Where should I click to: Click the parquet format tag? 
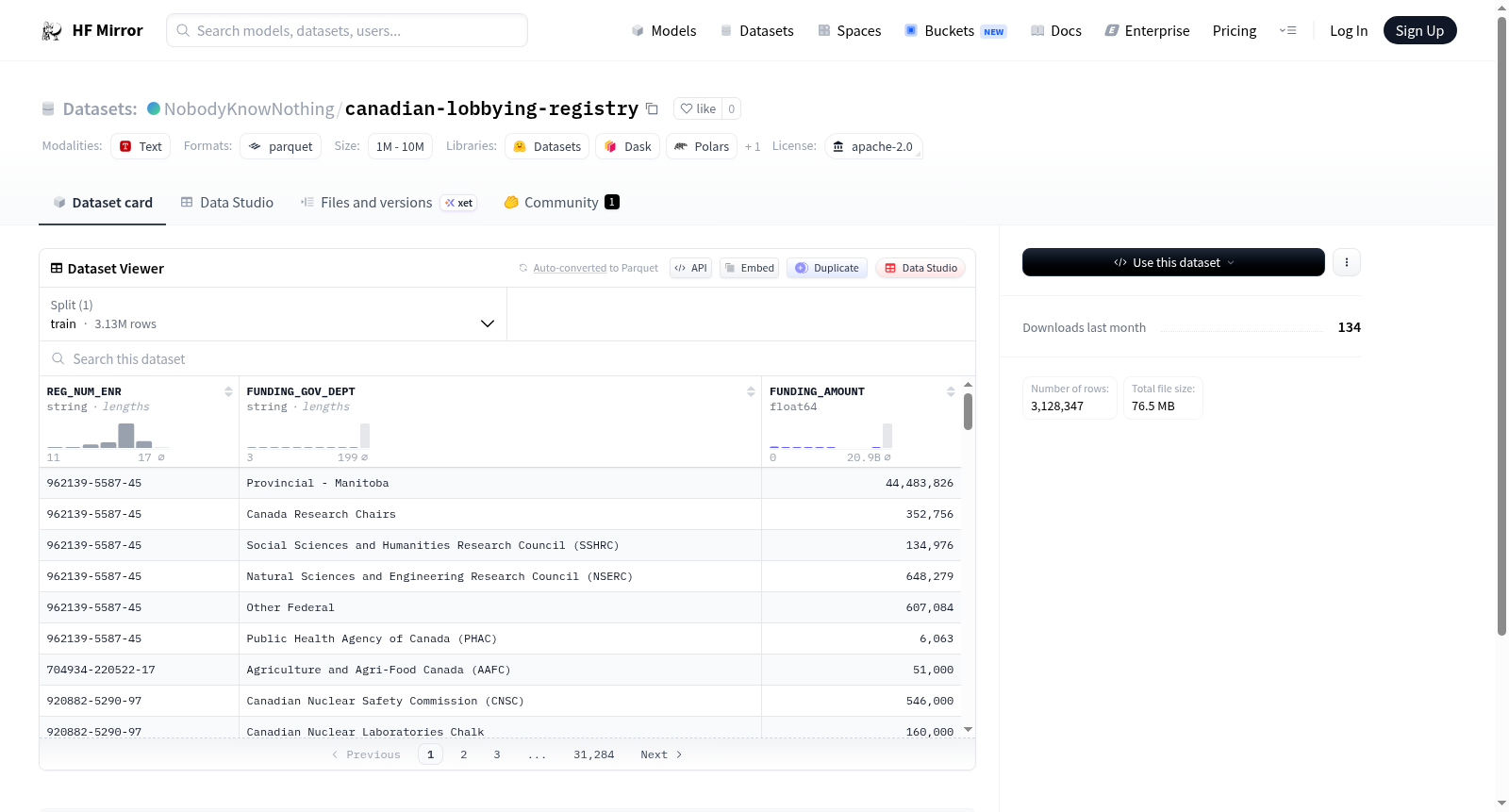pyautogui.click(x=281, y=146)
